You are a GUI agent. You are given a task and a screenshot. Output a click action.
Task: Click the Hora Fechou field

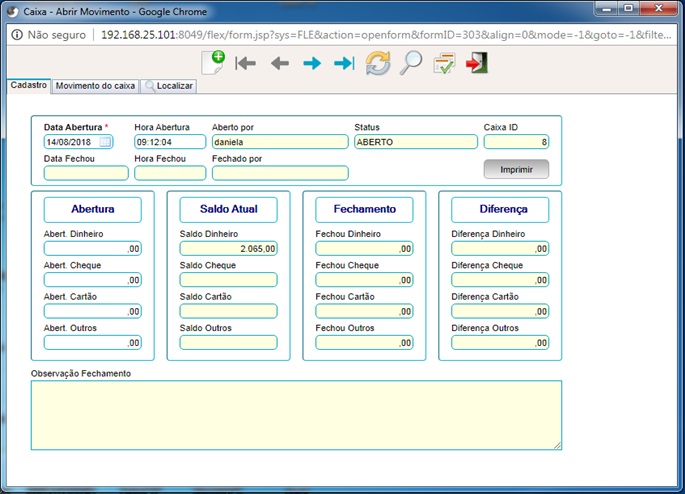click(x=170, y=173)
